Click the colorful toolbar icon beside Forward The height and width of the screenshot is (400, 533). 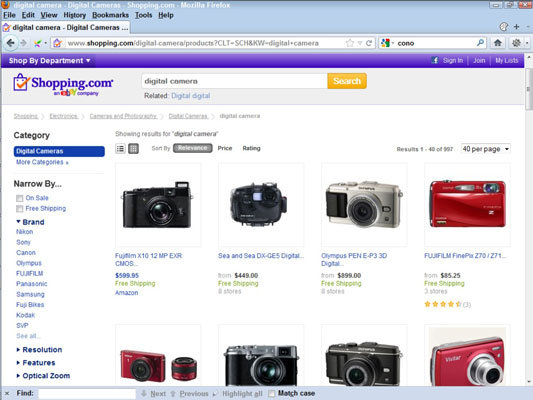click(37, 43)
